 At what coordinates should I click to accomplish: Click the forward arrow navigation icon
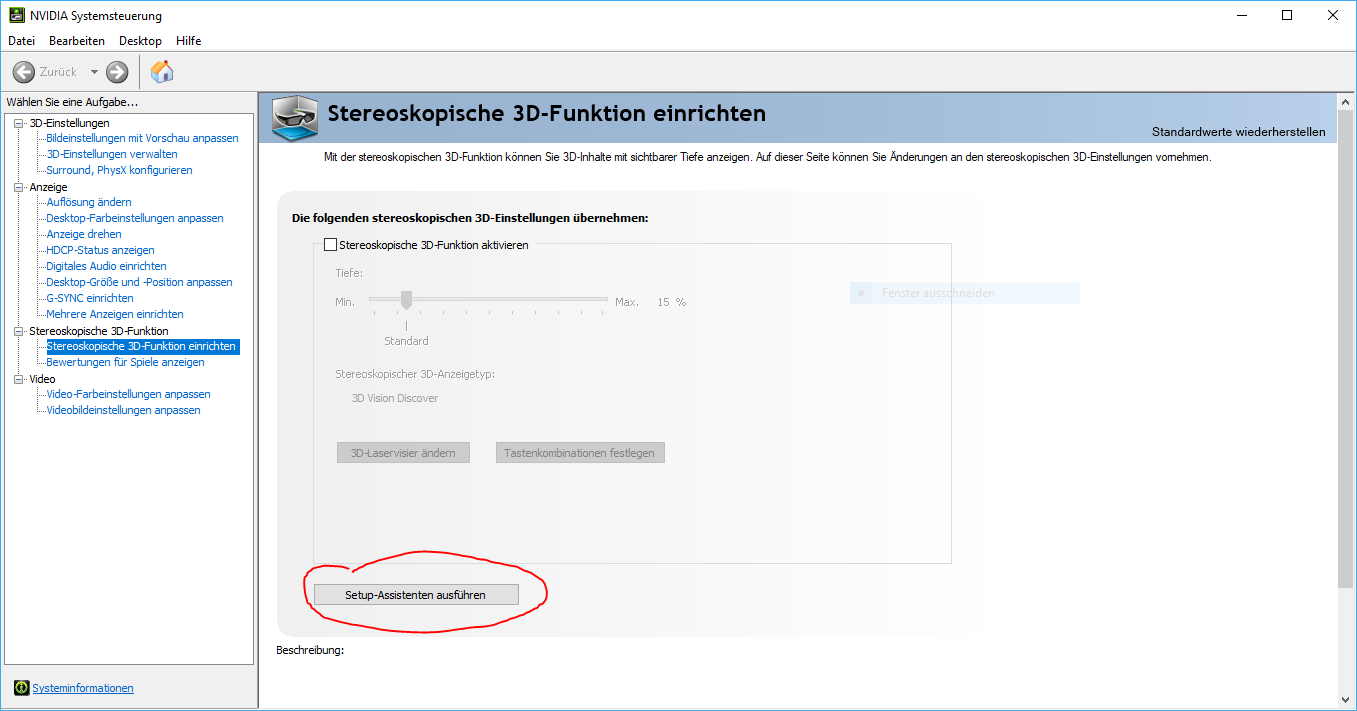[117, 72]
